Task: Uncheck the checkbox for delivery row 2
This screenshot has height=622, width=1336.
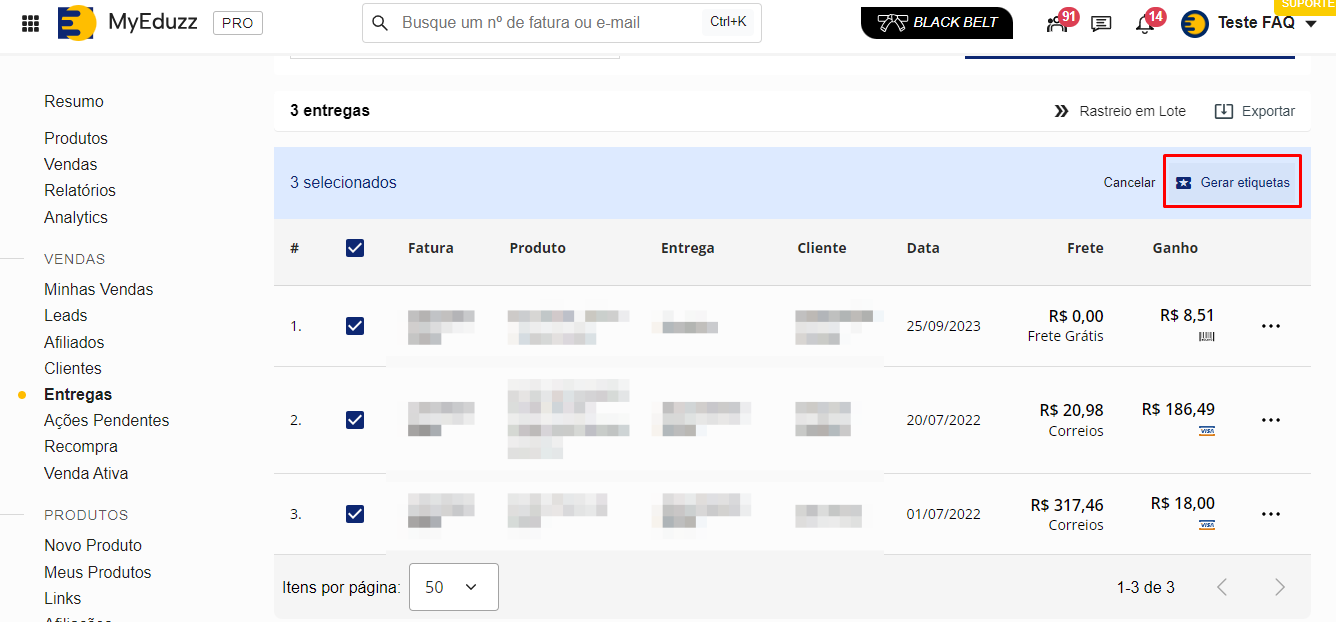Action: coord(355,420)
